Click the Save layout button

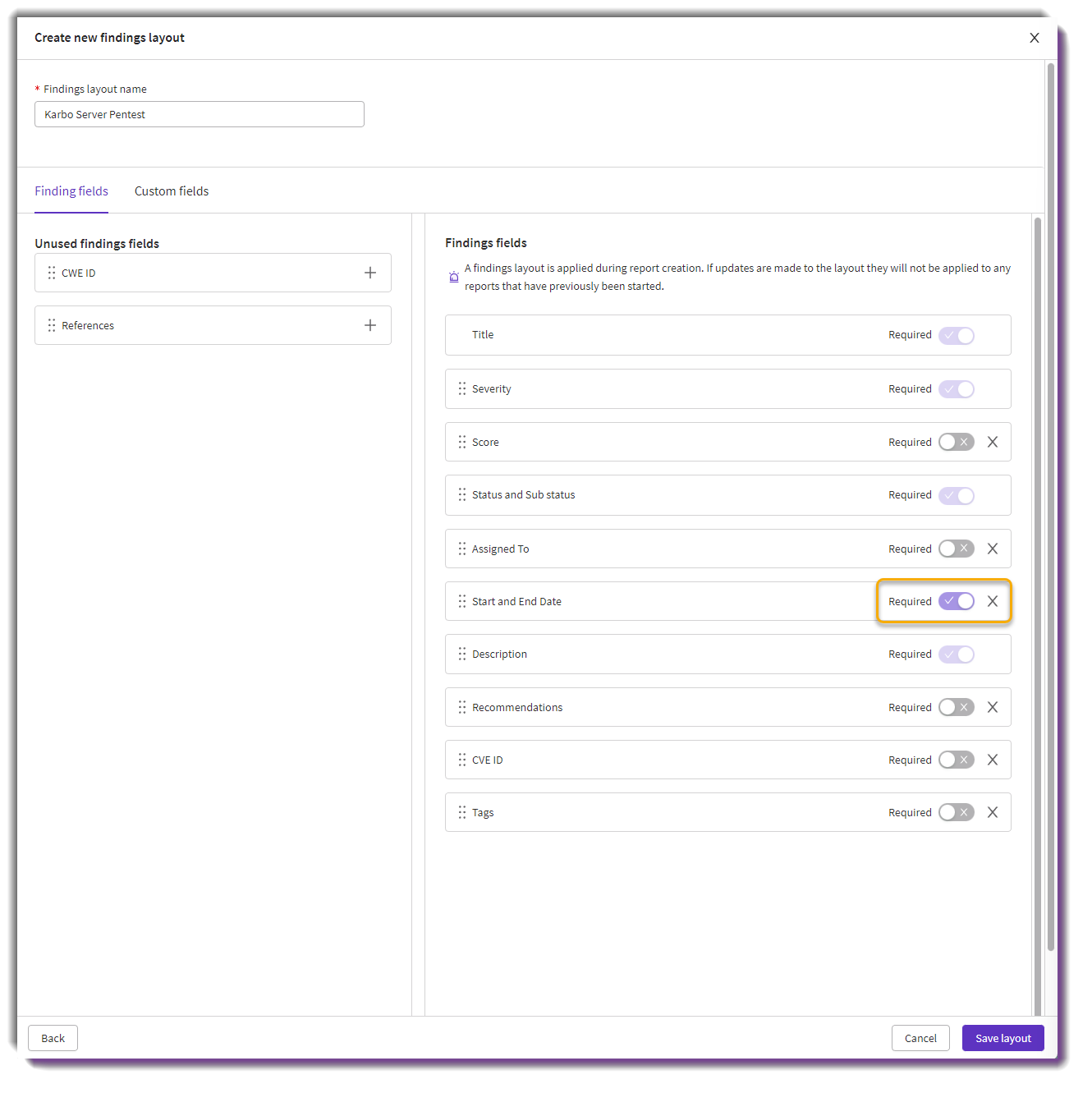[1003, 1038]
